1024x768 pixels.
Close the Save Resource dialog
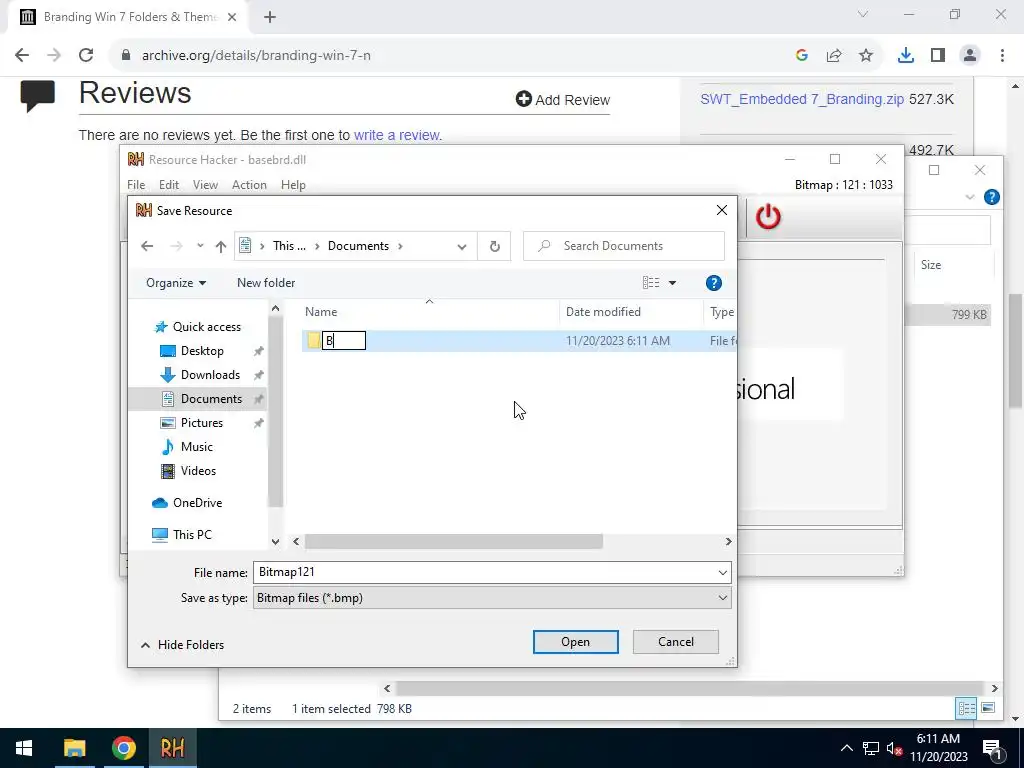tap(722, 210)
